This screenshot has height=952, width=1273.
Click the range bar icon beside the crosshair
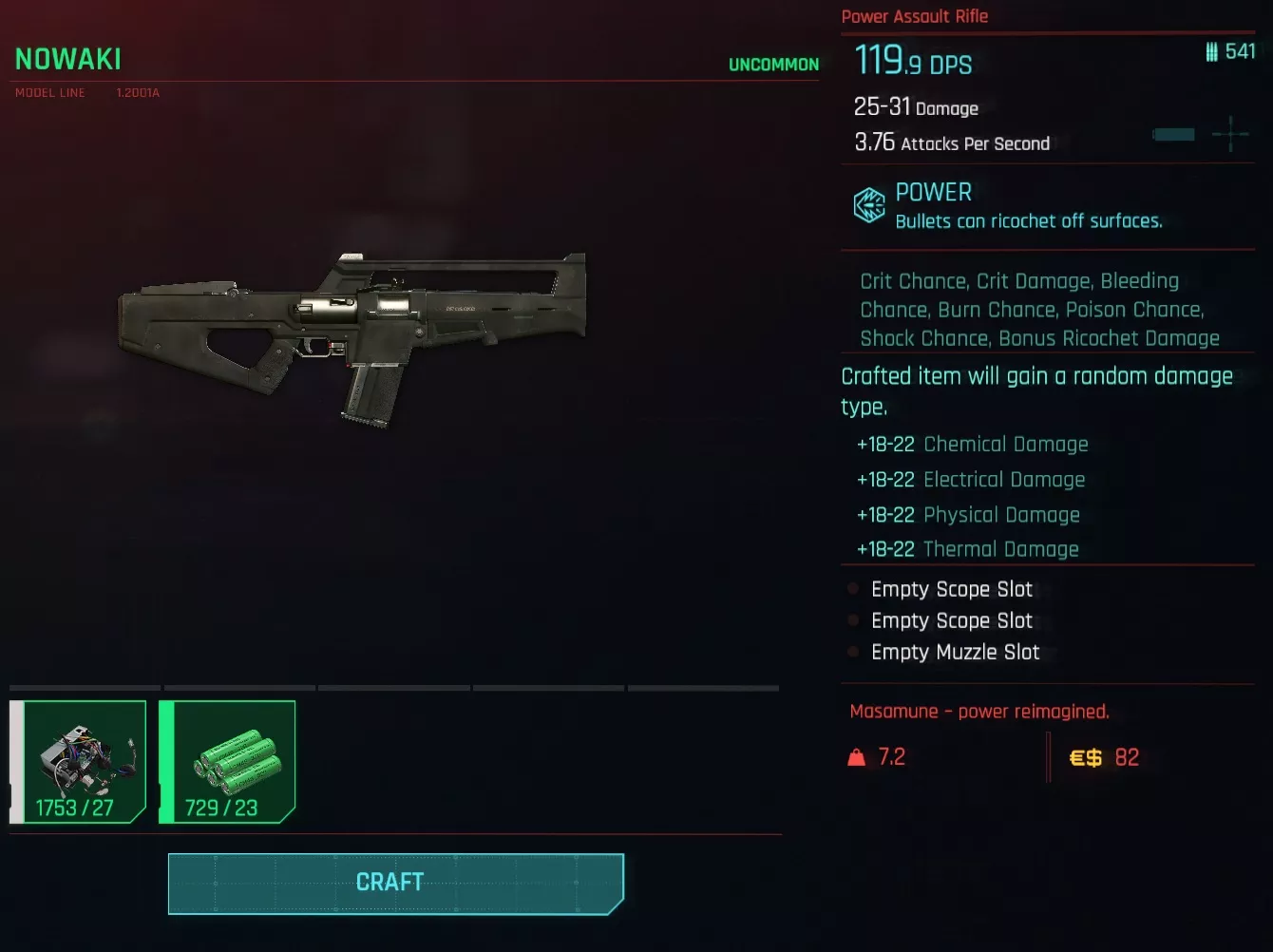[1173, 134]
